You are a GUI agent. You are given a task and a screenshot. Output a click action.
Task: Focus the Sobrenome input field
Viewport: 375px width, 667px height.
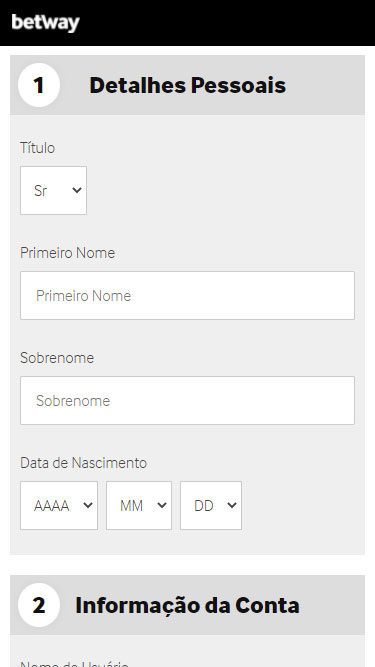tap(188, 400)
